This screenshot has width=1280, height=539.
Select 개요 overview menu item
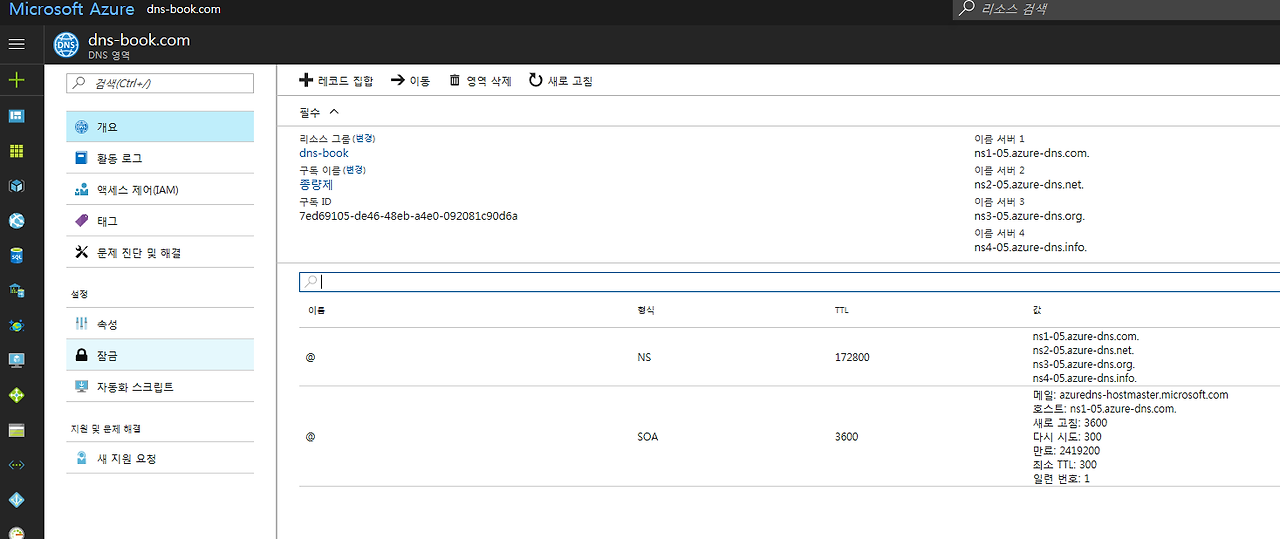pyautogui.click(x=160, y=127)
